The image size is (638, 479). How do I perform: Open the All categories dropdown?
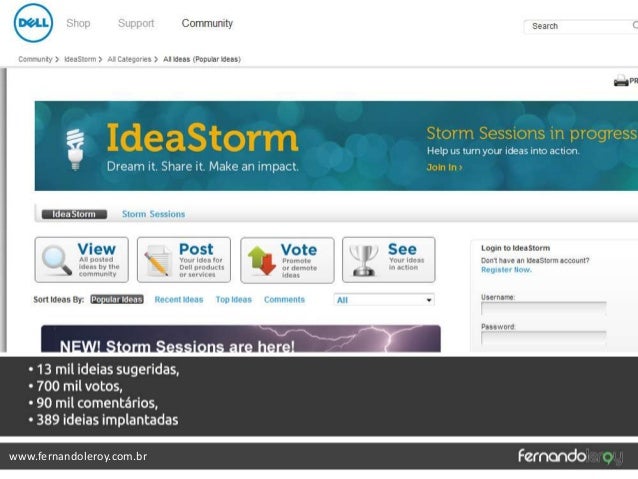[x=384, y=300]
